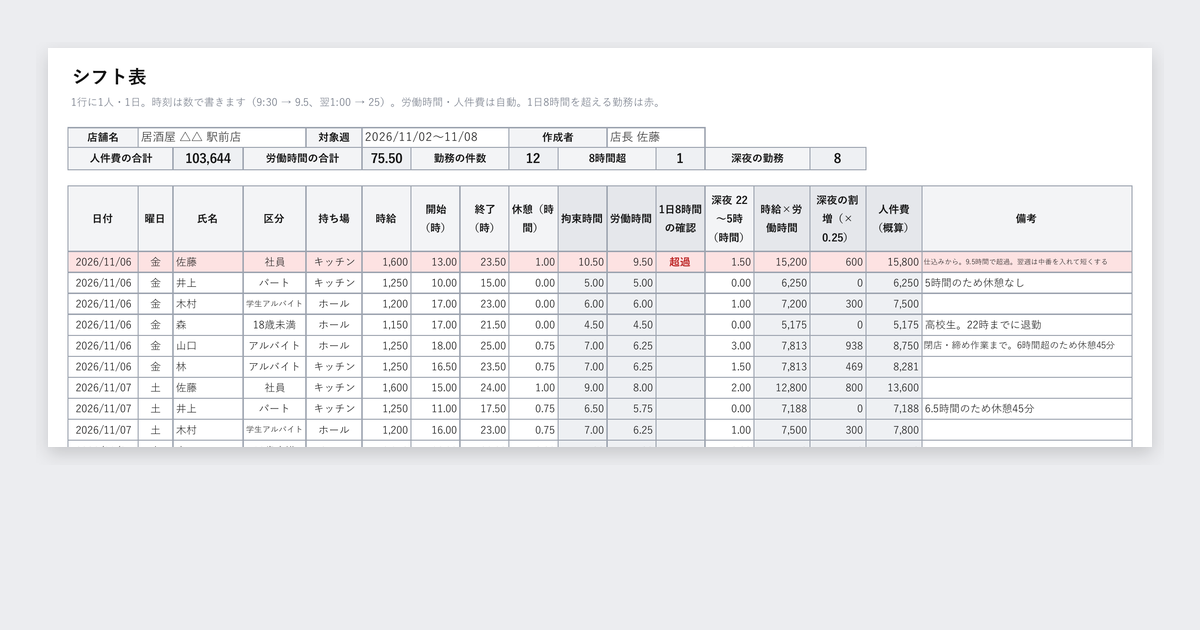The width and height of the screenshot is (1200, 630).
Task: Click the end time 24.00 cell
Action: click(484, 388)
